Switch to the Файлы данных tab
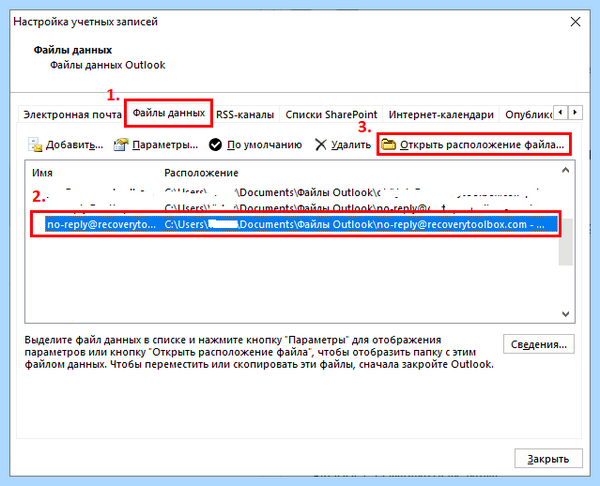The width and height of the screenshot is (600, 486). pyautogui.click(x=169, y=113)
